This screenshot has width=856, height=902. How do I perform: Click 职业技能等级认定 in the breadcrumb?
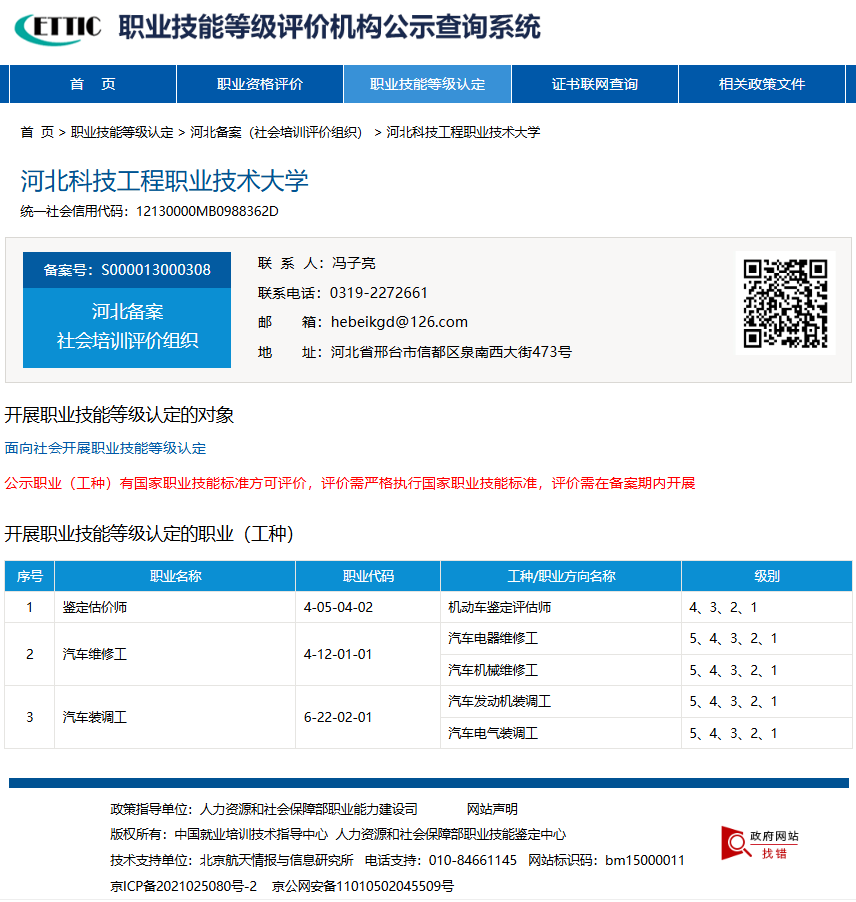pos(123,131)
